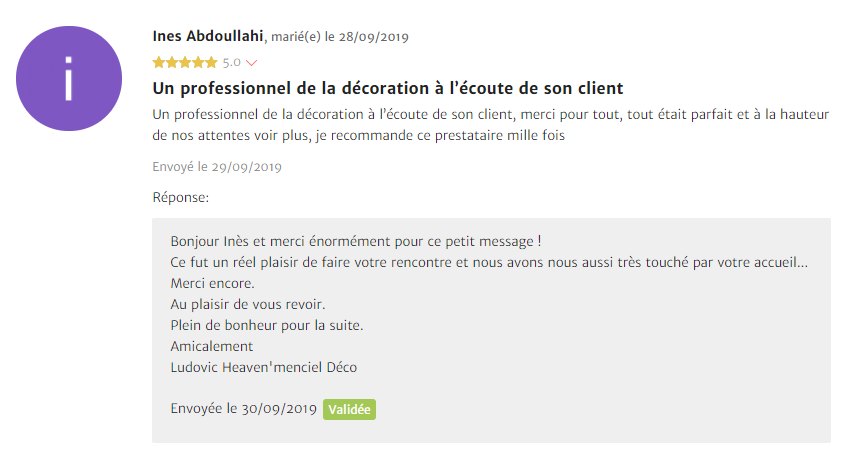Click the Envoyé le 29/09/2019 date

(x=217, y=167)
